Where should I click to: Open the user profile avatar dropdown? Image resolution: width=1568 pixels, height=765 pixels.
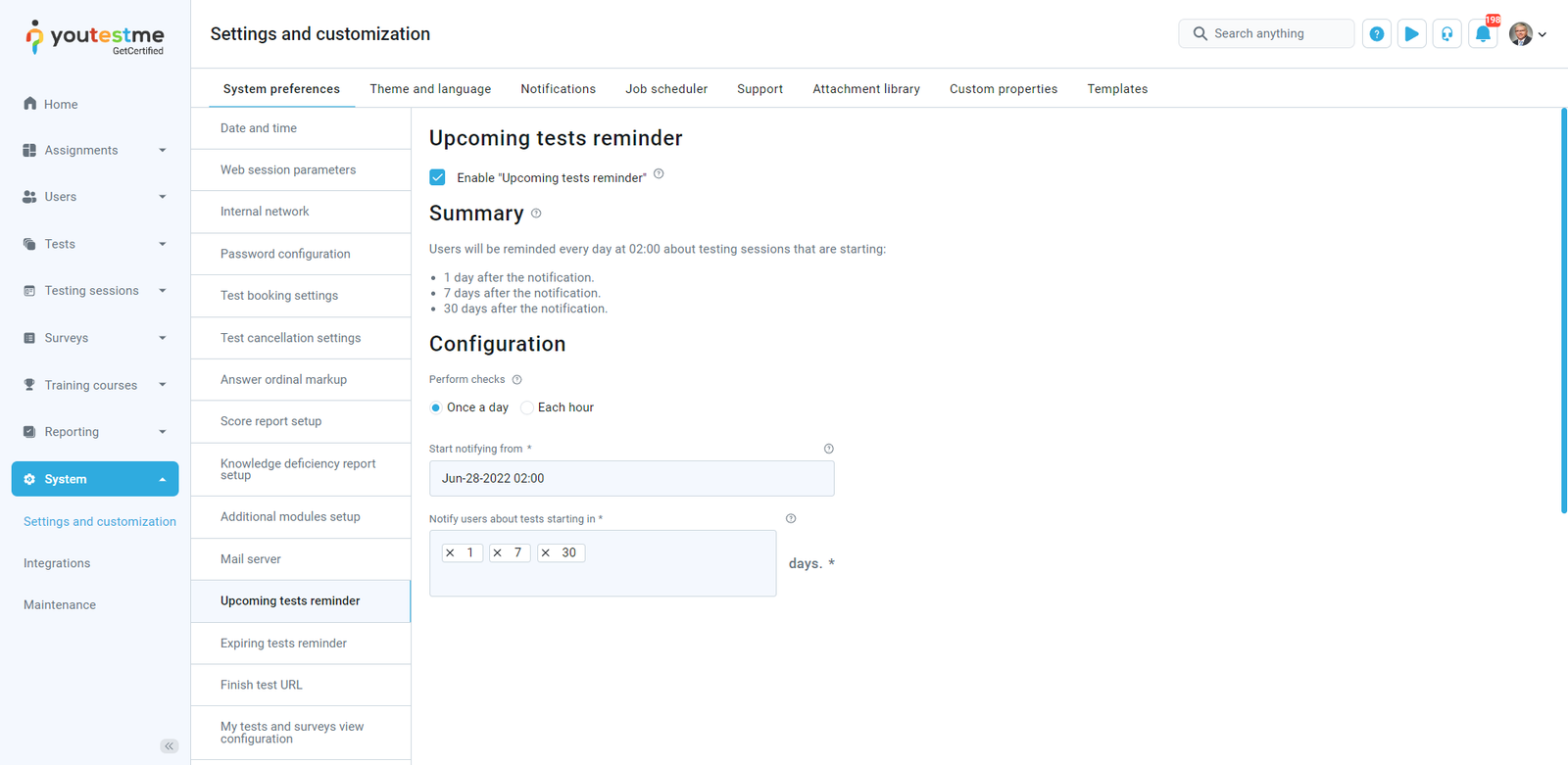pos(1527,34)
